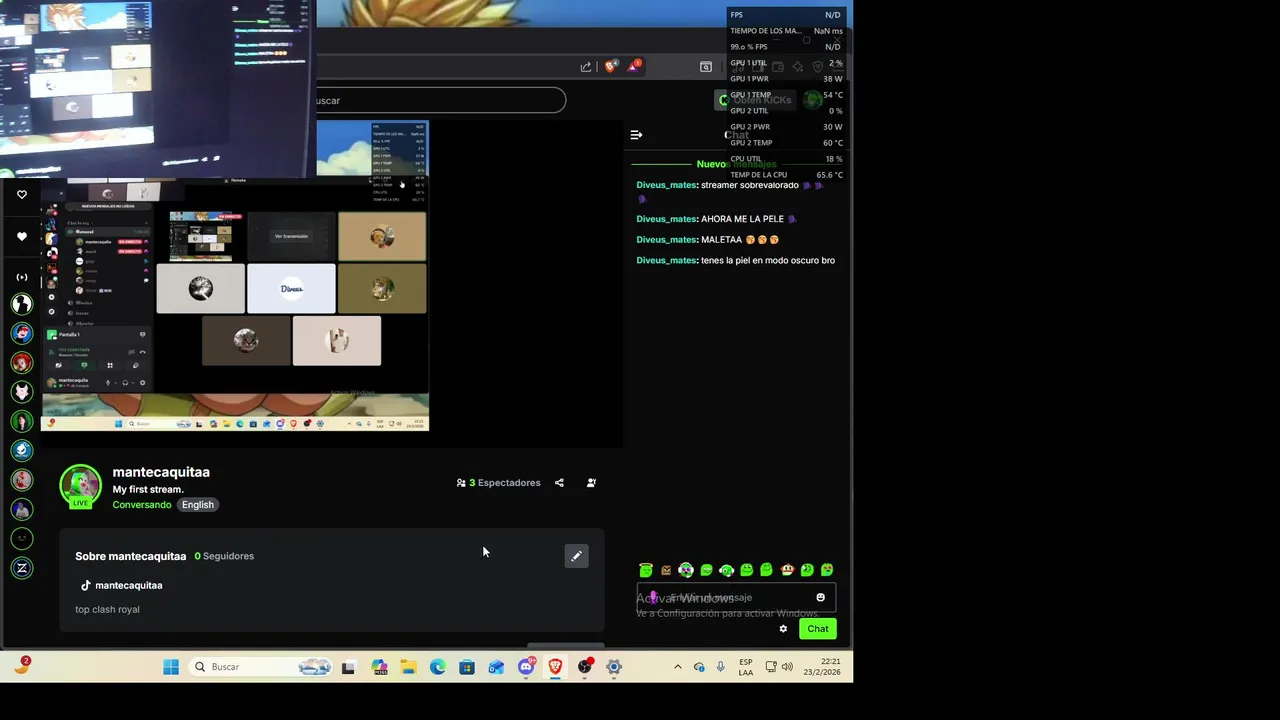Open sidebar channel with the Z logo avatar
This screenshot has width=1280, height=720.
pyautogui.click(x=22, y=568)
